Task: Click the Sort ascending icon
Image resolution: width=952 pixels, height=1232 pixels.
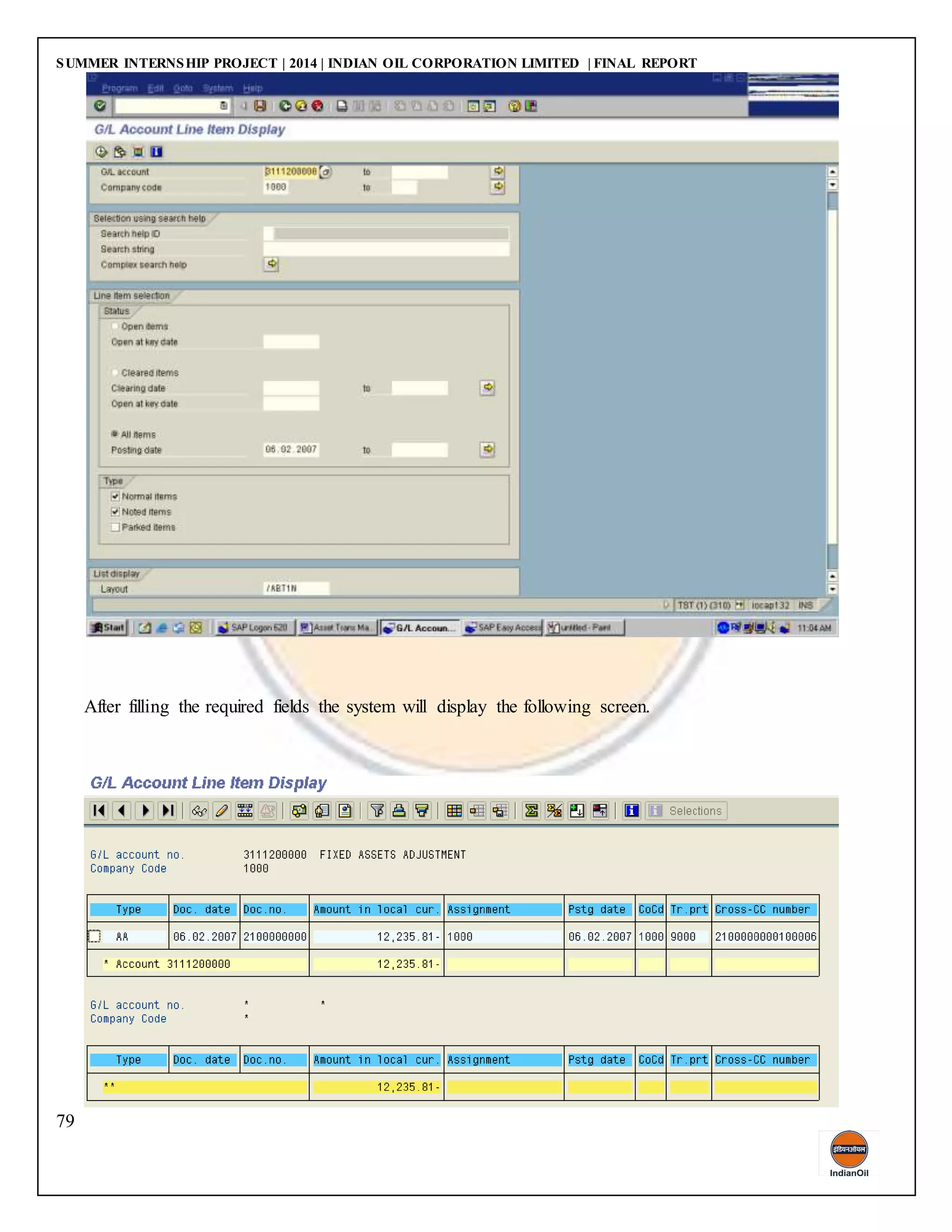Action: coord(399,811)
